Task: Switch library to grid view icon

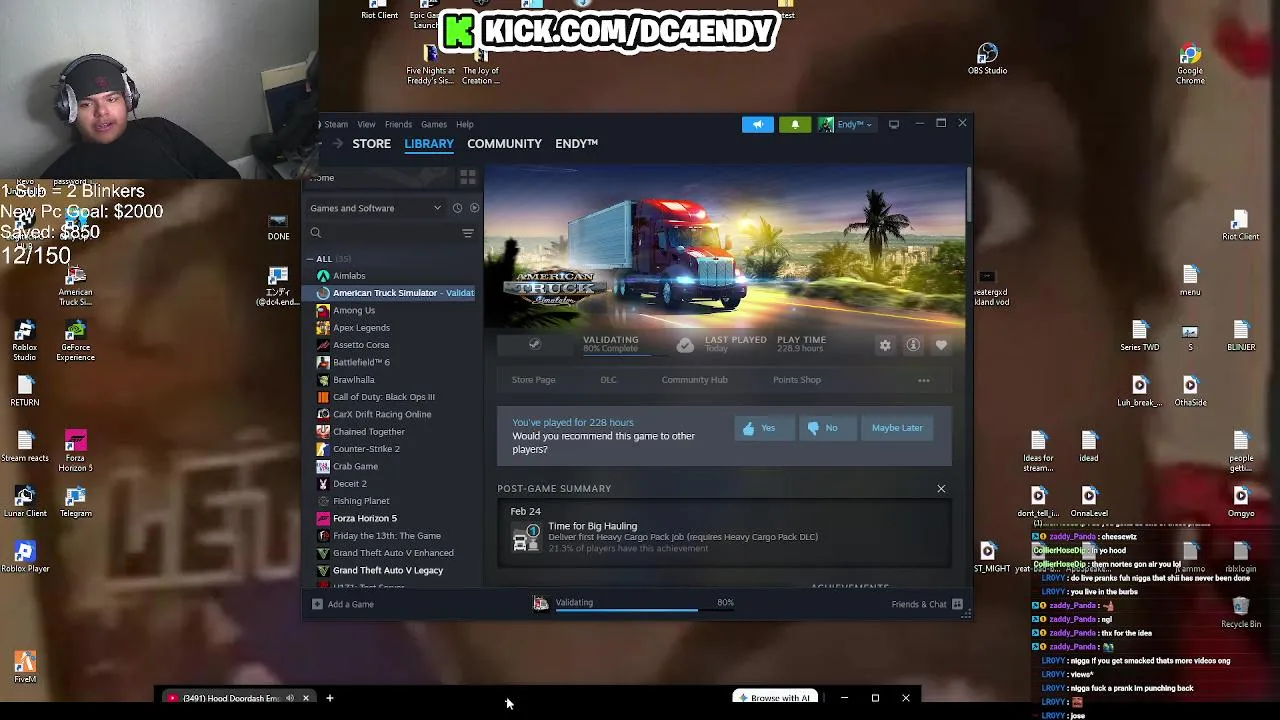Action: [467, 178]
